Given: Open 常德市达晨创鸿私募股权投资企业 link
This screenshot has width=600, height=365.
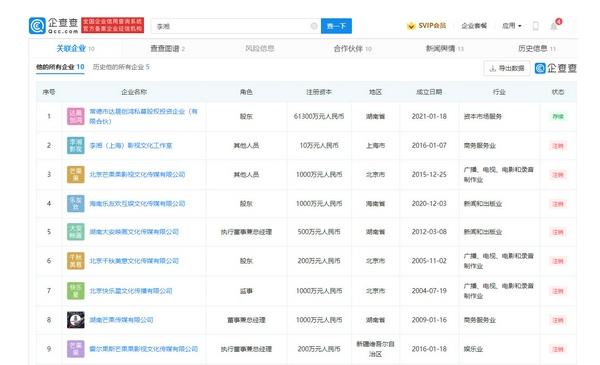Looking at the screenshot, I should 143,116.
